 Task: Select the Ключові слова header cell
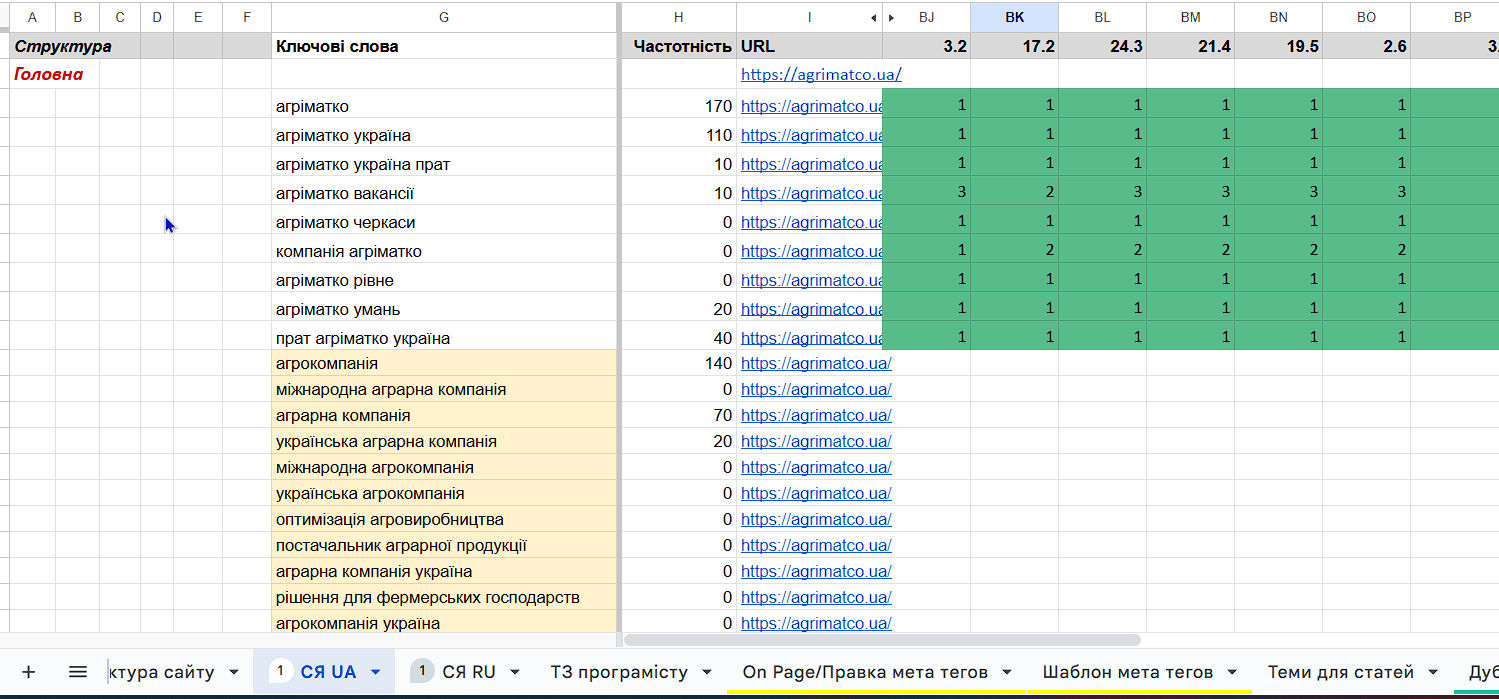coord(444,46)
